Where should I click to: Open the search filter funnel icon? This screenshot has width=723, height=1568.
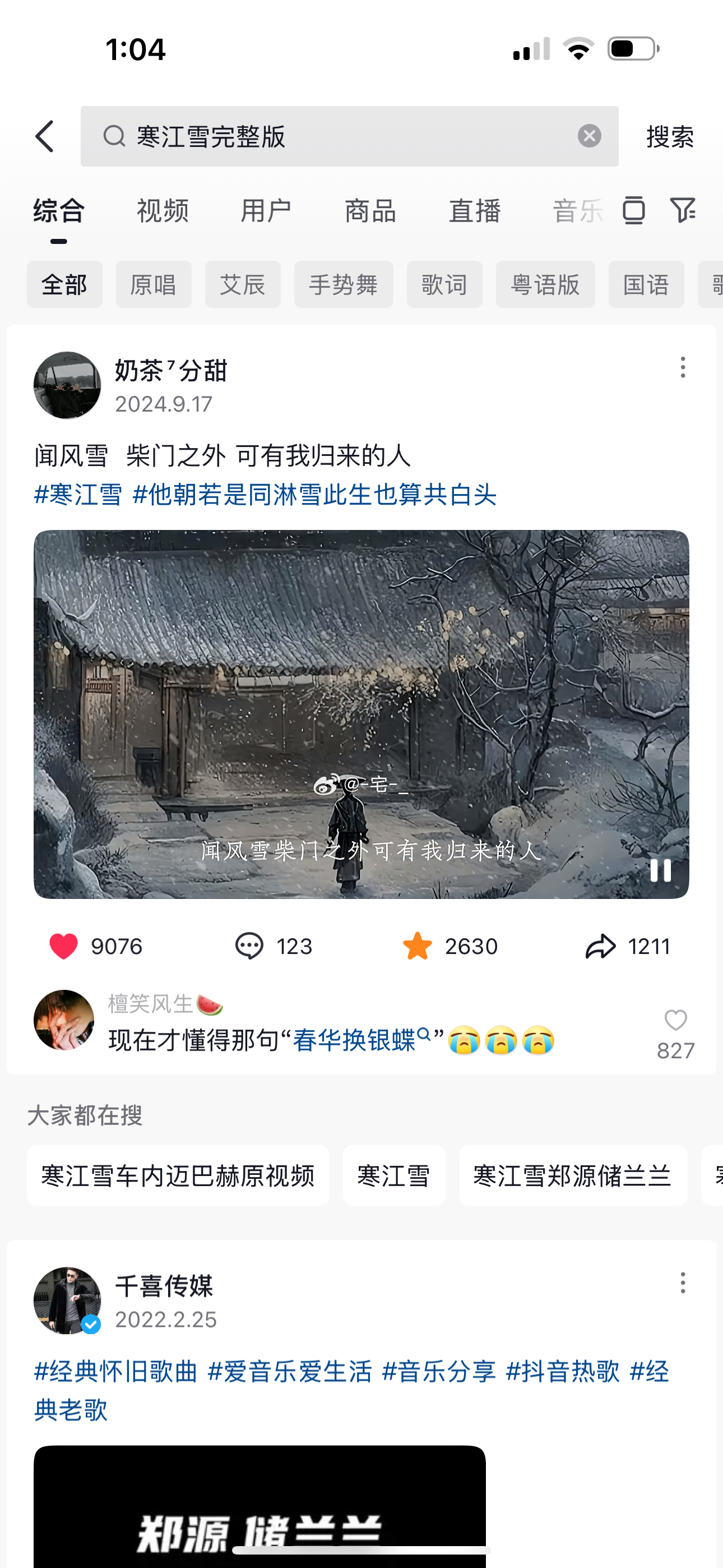683,211
